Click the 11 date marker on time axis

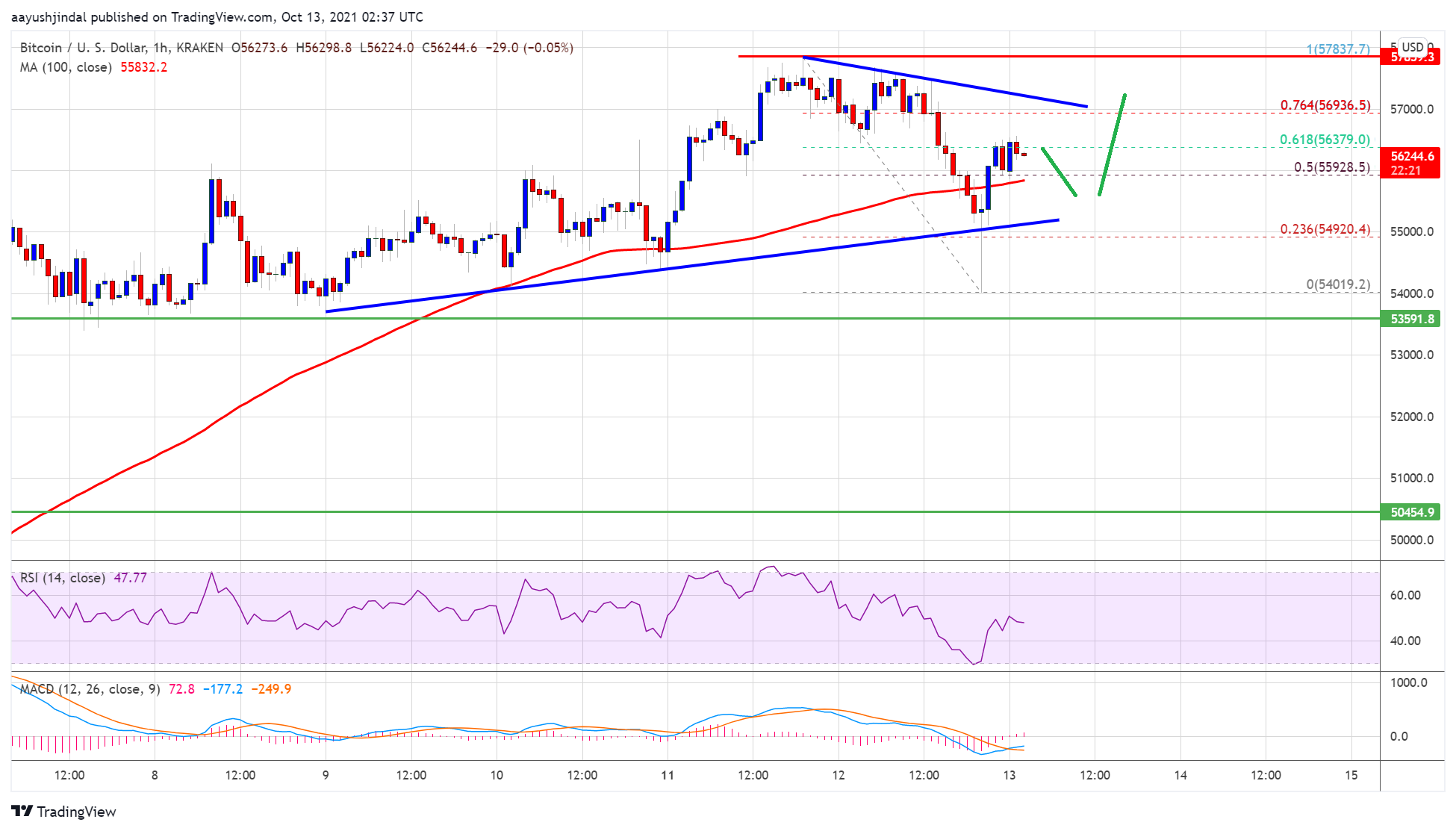668,775
